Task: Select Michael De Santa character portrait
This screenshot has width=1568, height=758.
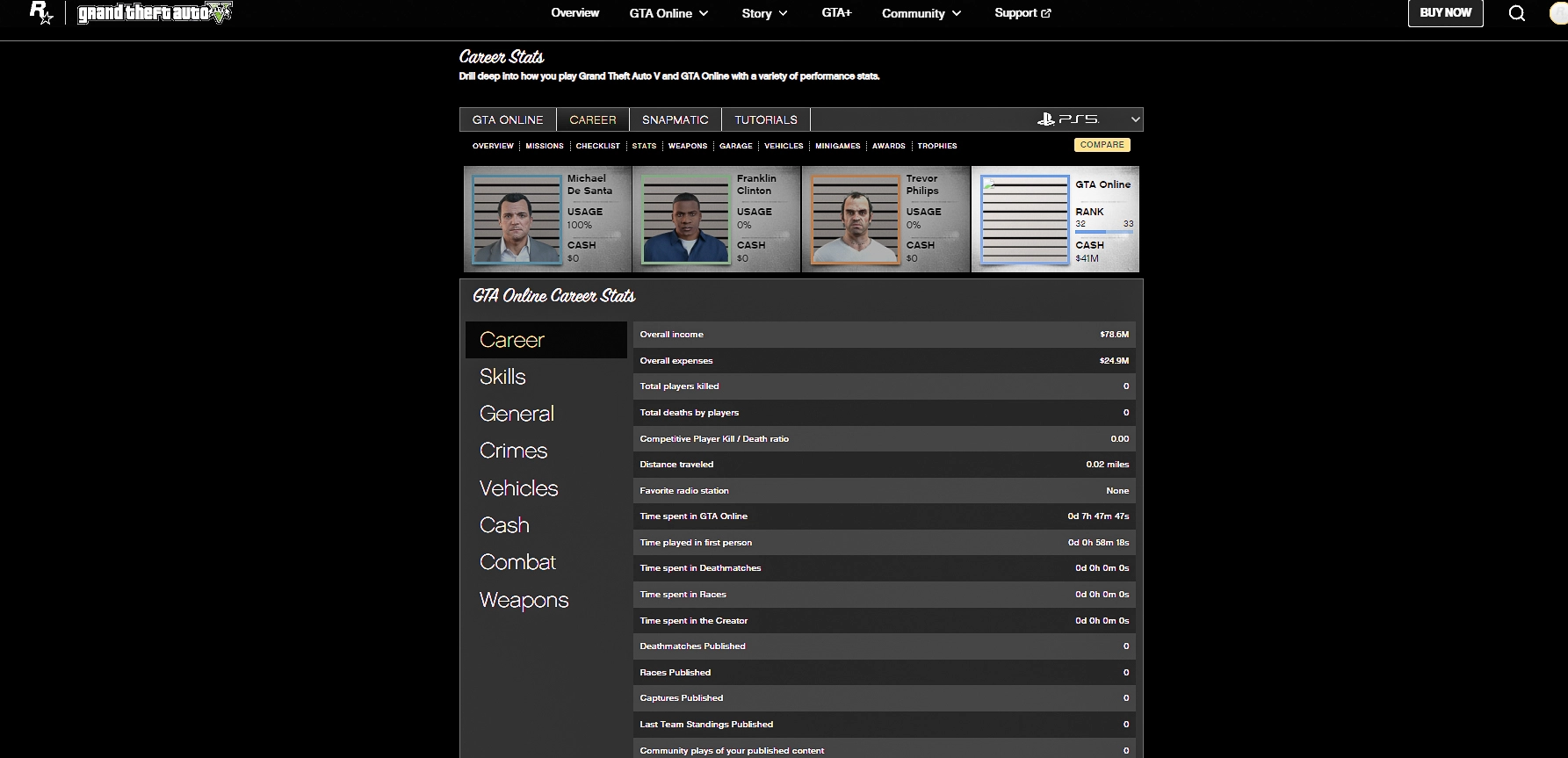Action: [x=517, y=220]
